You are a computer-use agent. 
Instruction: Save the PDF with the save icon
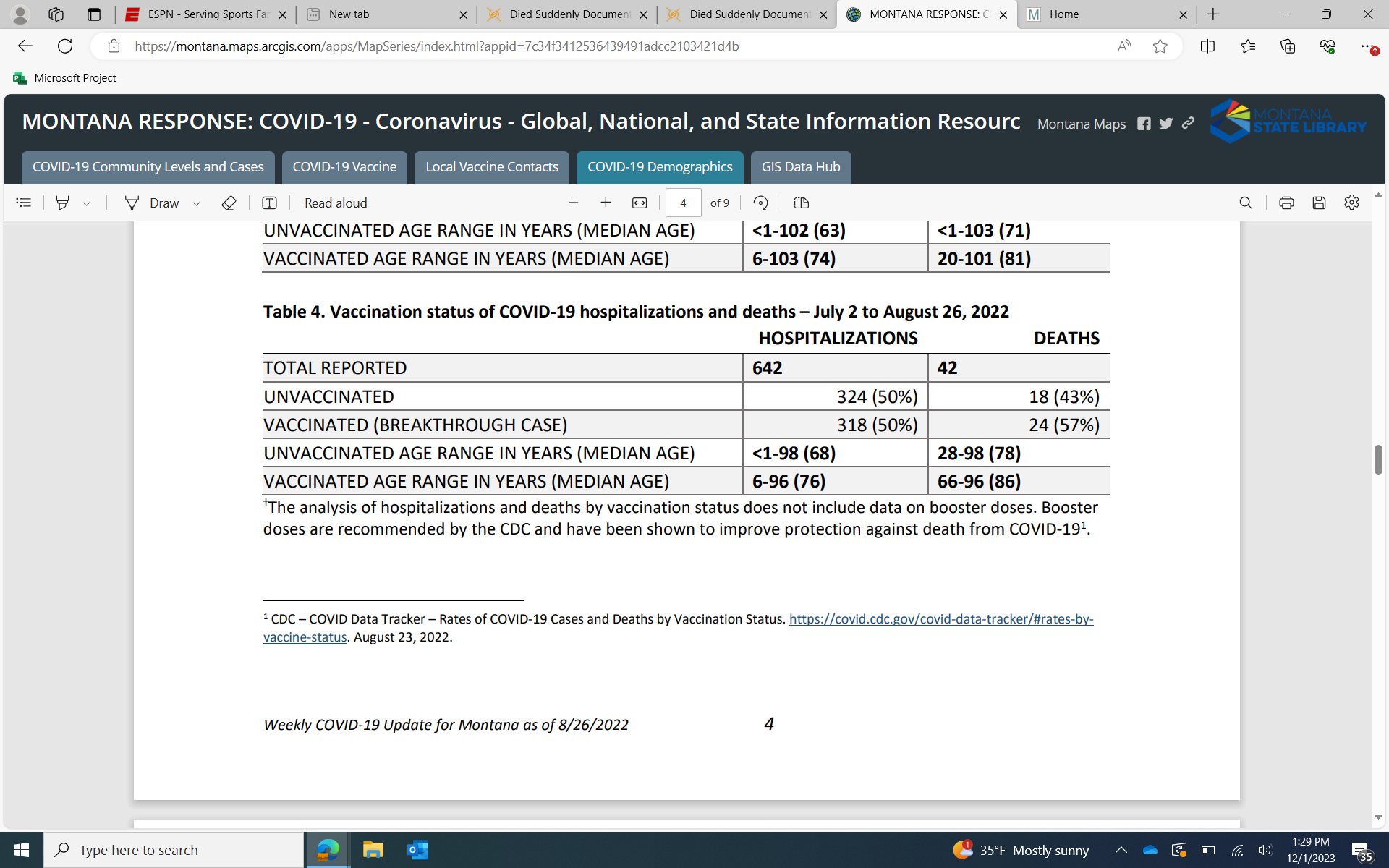point(1319,203)
